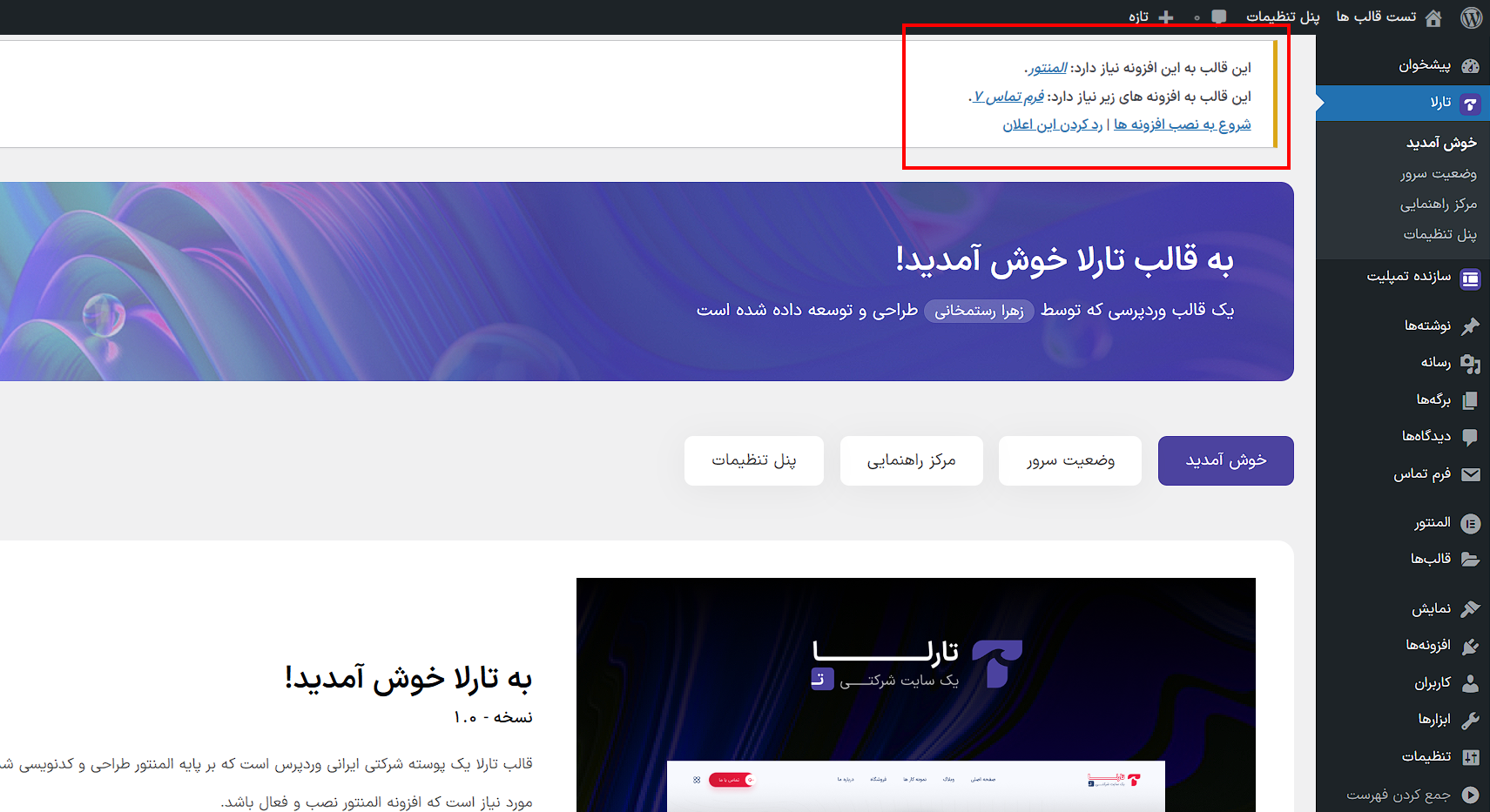The height and width of the screenshot is (812, 1490).
Task: Click the home icon for تست قالب ها
Action: [x=1433, y=17]
